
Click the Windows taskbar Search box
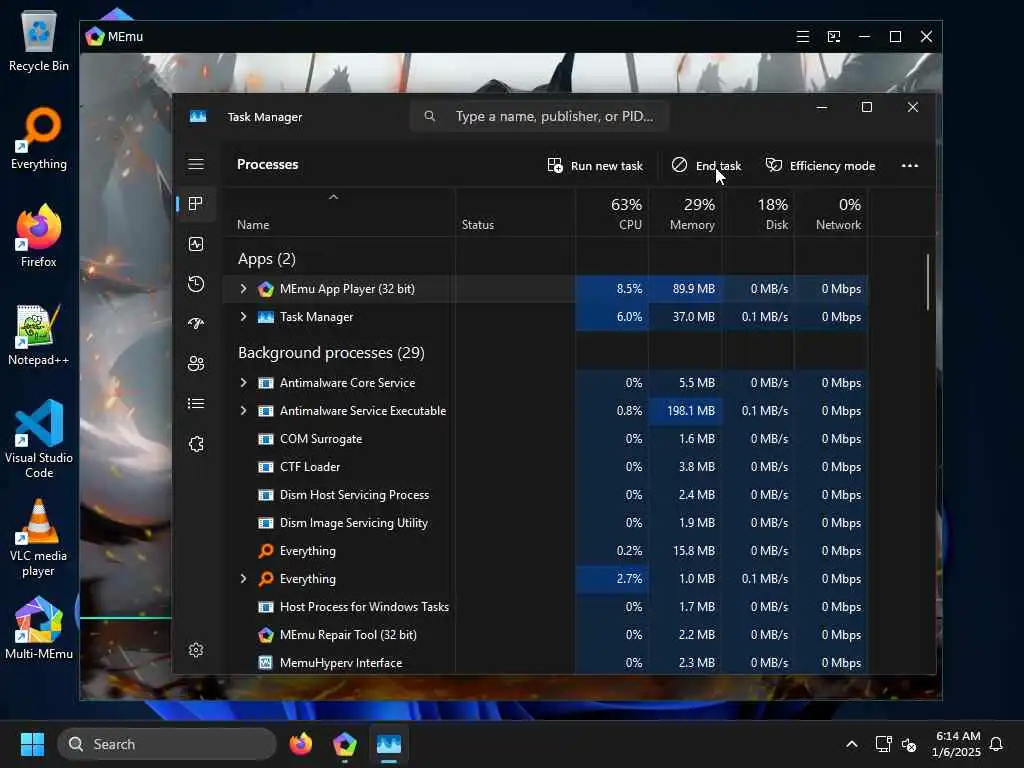click(167, 744)
